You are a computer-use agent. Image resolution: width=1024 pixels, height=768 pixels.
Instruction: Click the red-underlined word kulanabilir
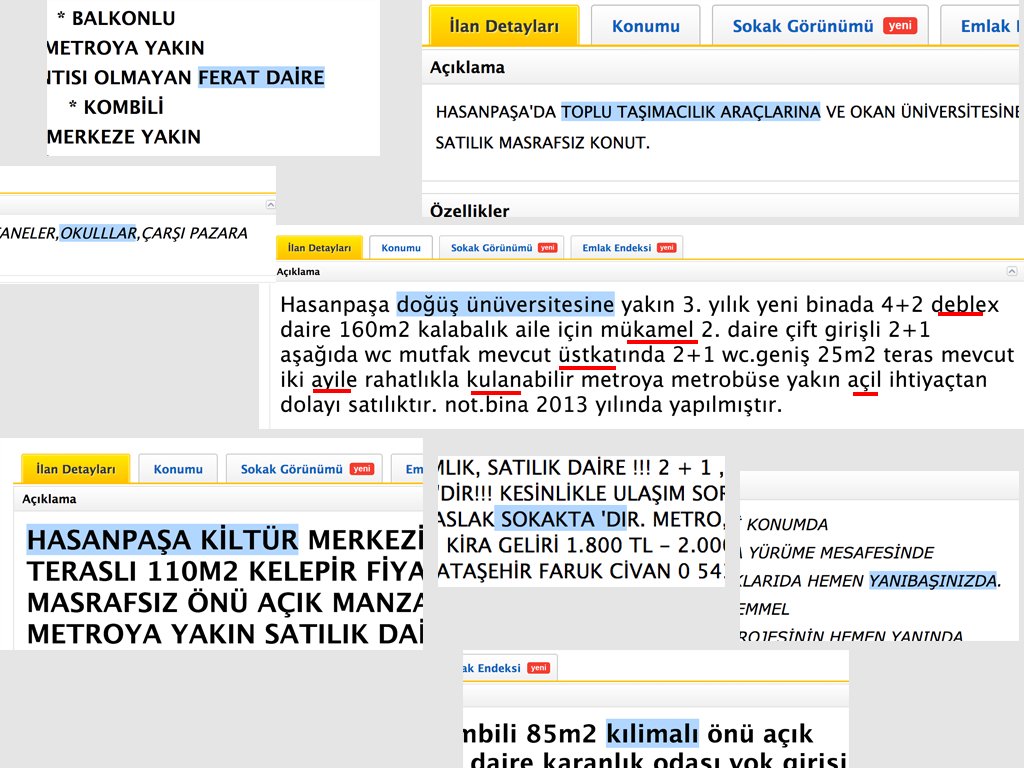tap(520, 379)
